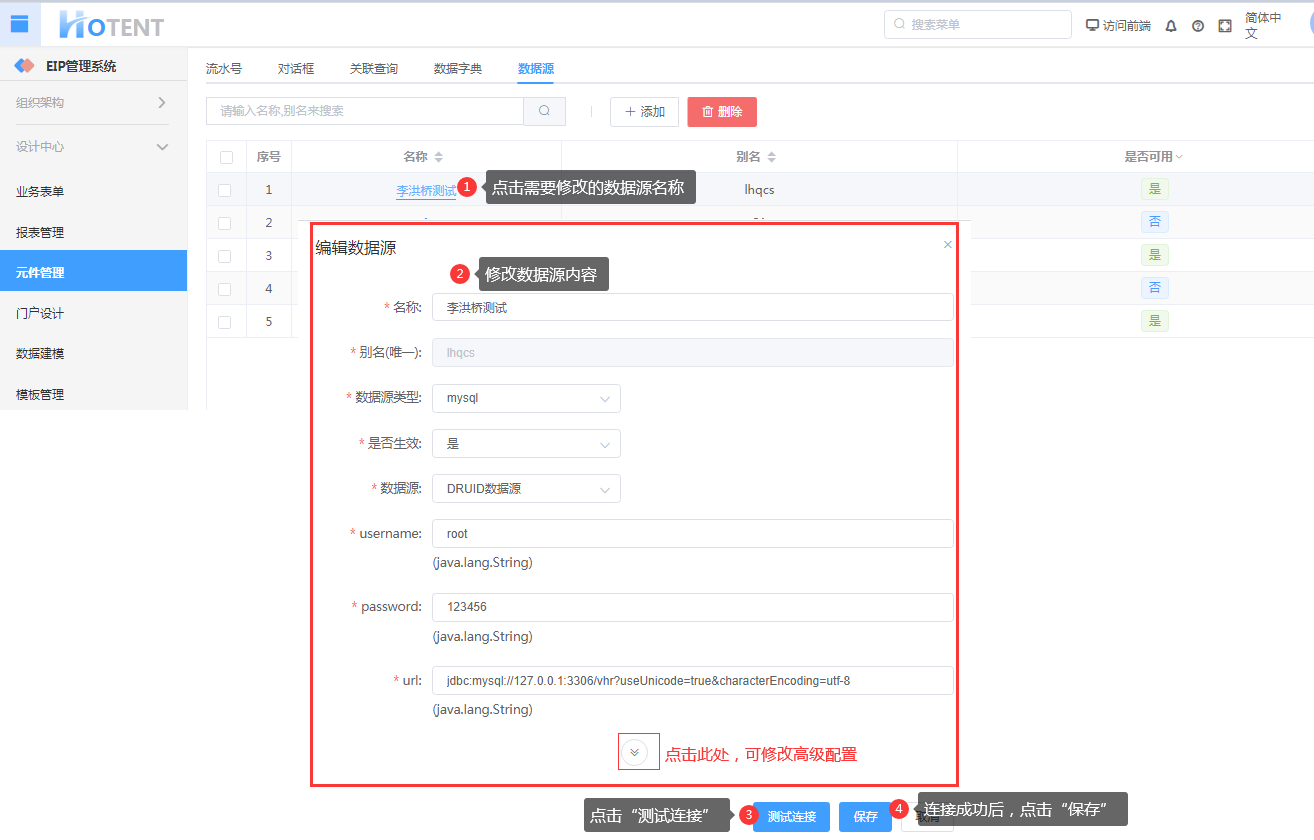This screenshot has width=1314, height=840.
Task: Click the sort arrows beside 名称 column
Action: (x=438, y=157)
